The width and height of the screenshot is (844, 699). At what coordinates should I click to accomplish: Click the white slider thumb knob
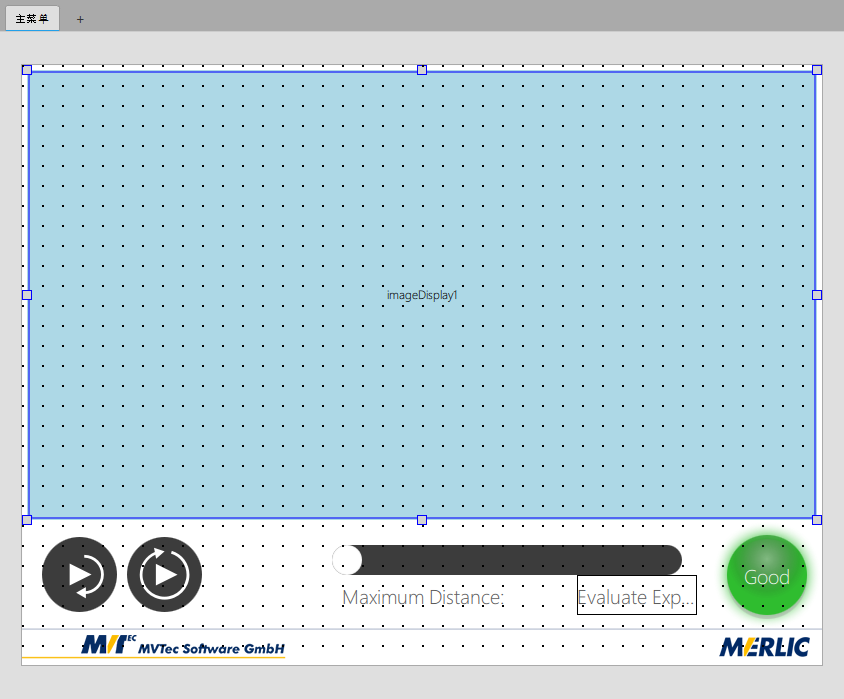pyautogui.click(x=347, y=560)
